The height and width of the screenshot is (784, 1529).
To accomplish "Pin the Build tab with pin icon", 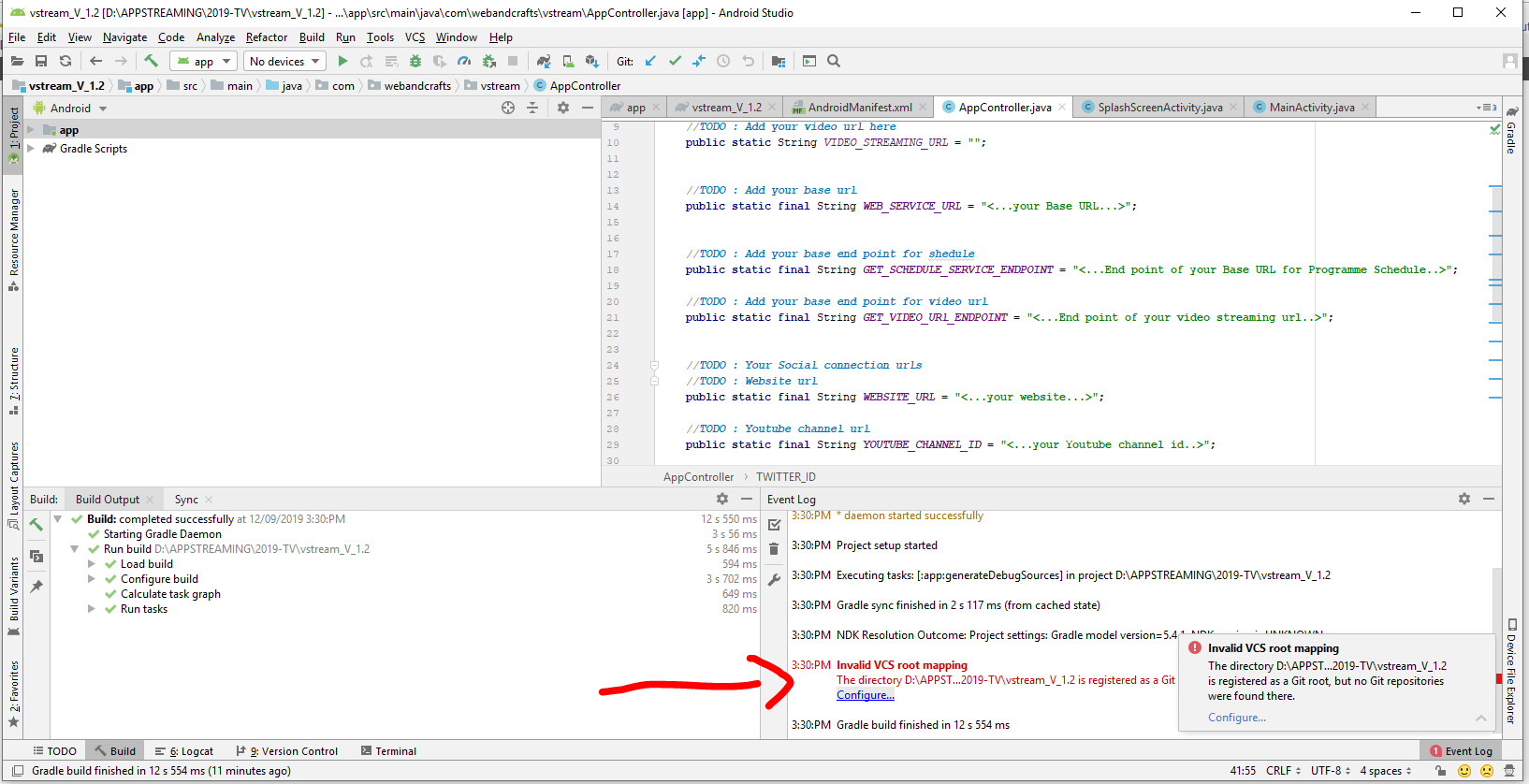I will click(36, 587).
